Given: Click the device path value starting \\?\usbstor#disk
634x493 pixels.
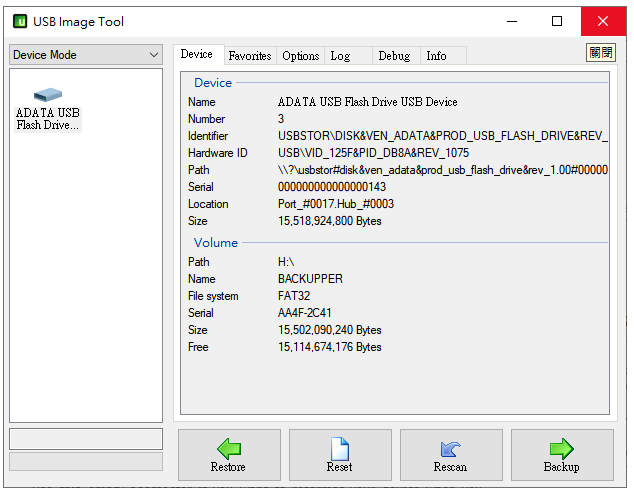Looking at the screenshot, I should tap(443, 170).
